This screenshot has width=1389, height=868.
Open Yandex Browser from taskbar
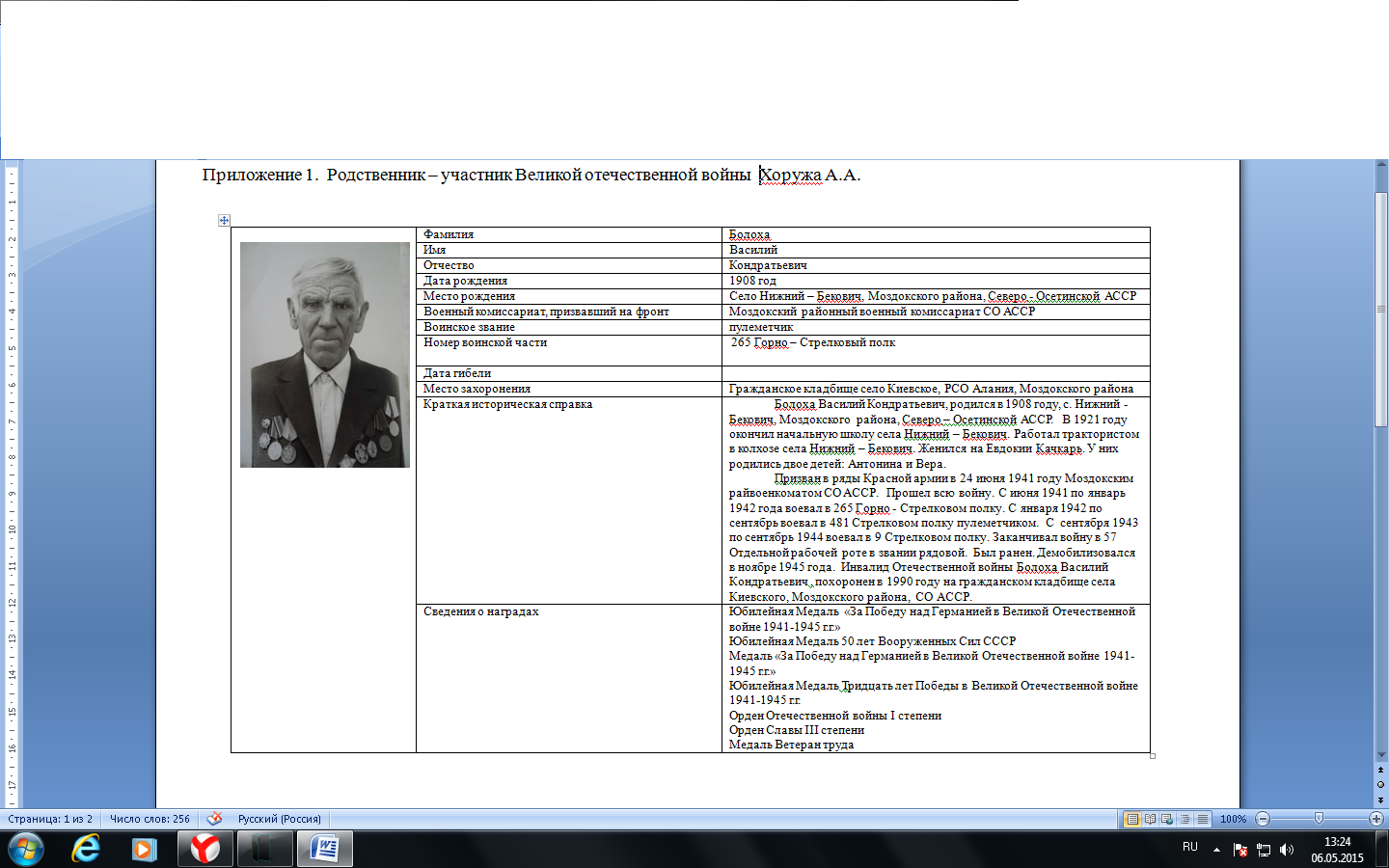click(x=204, y=849)
